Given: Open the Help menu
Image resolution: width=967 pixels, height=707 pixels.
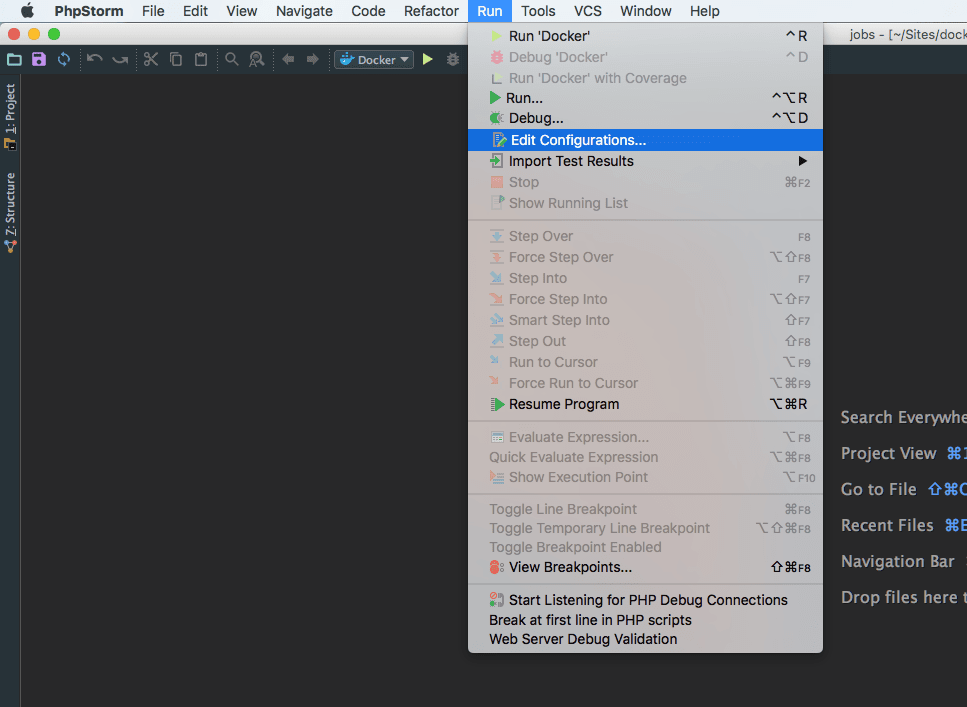Looking at the screenshot, I should coord(704,11).
